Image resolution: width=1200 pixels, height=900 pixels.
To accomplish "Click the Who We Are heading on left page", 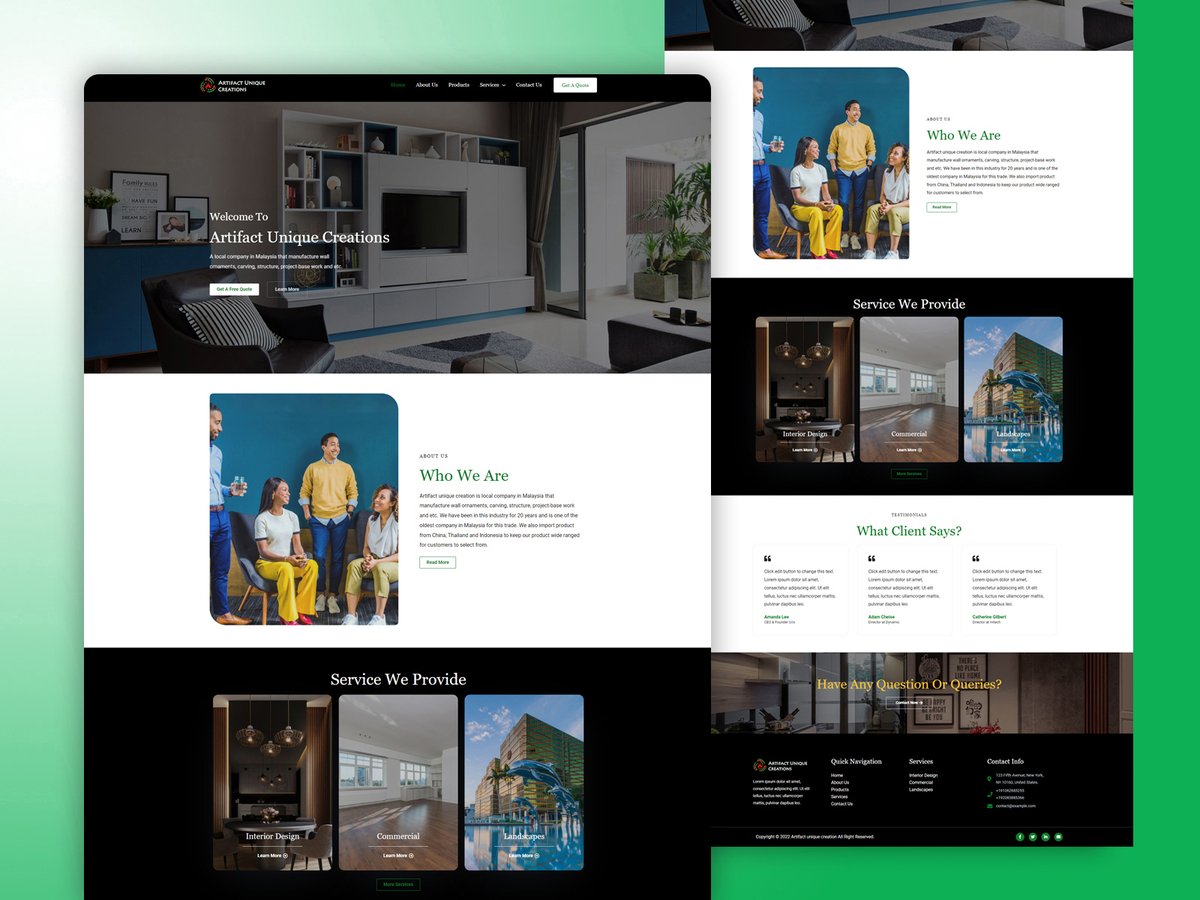I will (464, 476).
